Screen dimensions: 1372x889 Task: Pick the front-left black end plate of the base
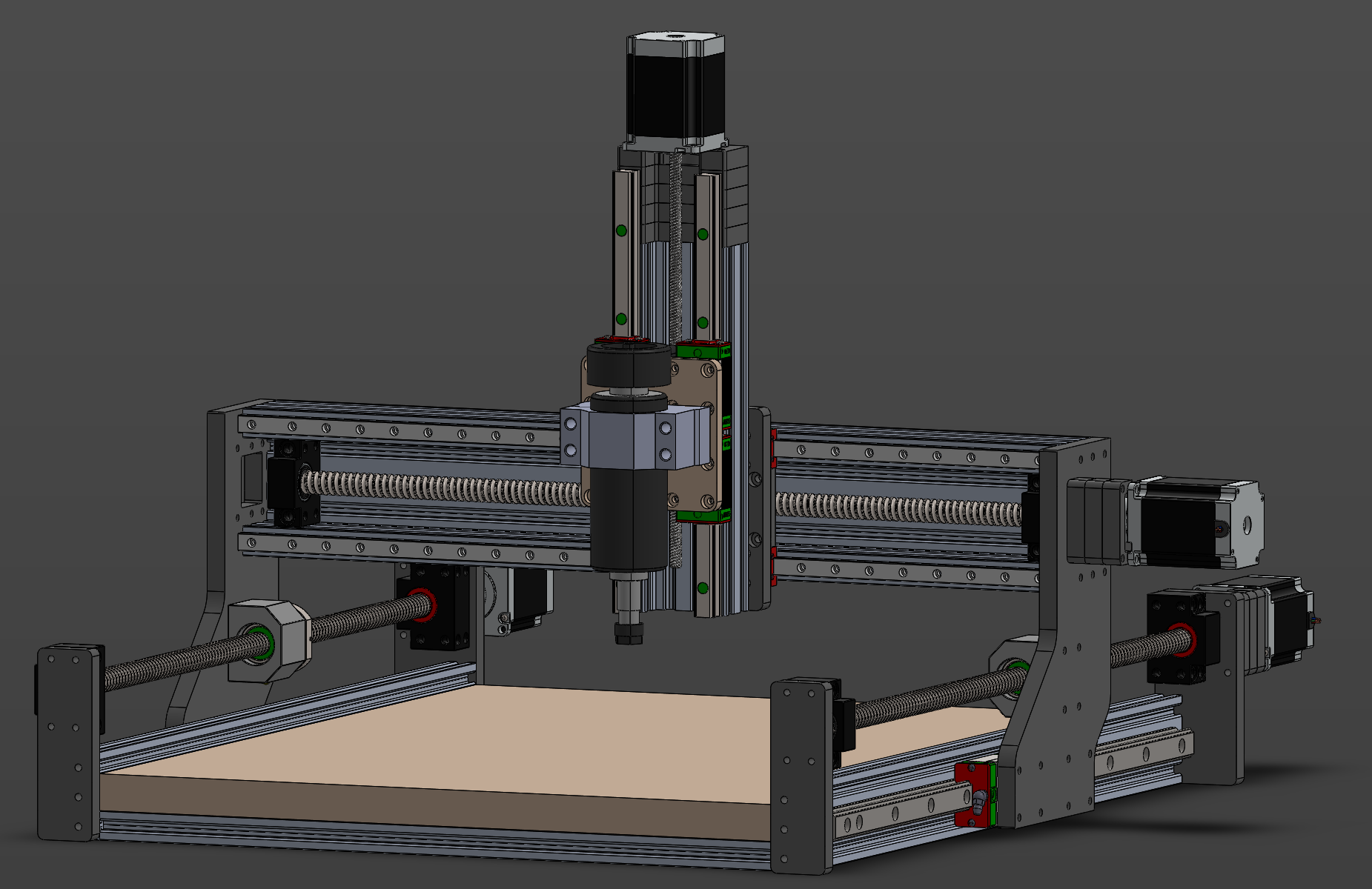tap(68, 743)
